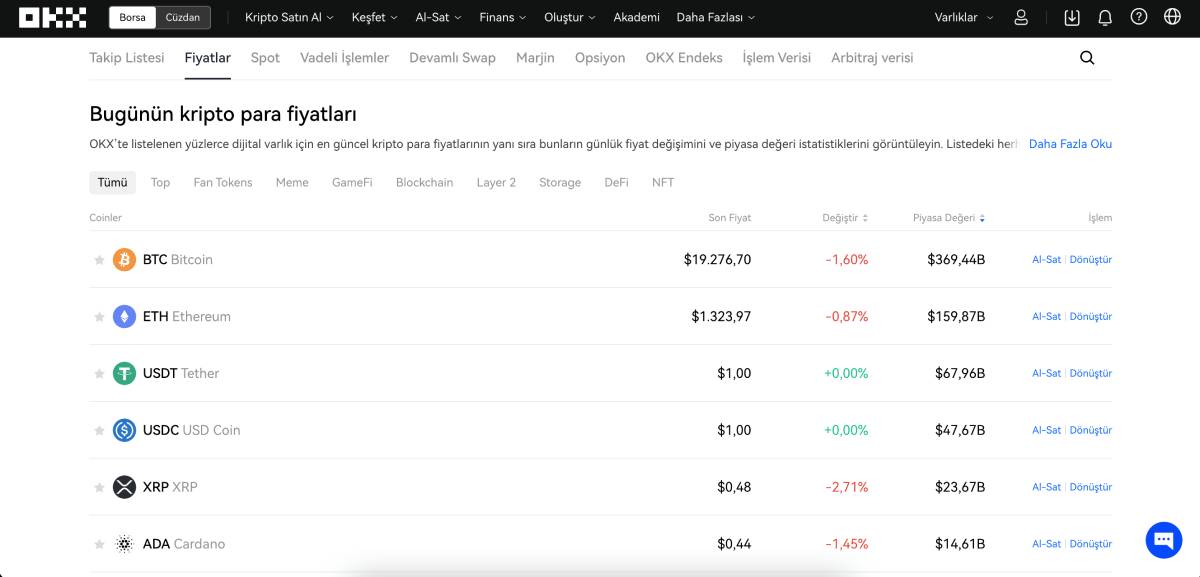Select the Blockchain category filter
Viewport: 1200px width, 577px height.
click(x=424, y=183)
